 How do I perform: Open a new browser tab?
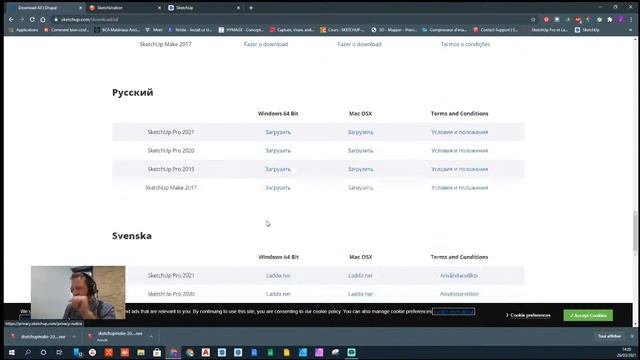(251, 7)
